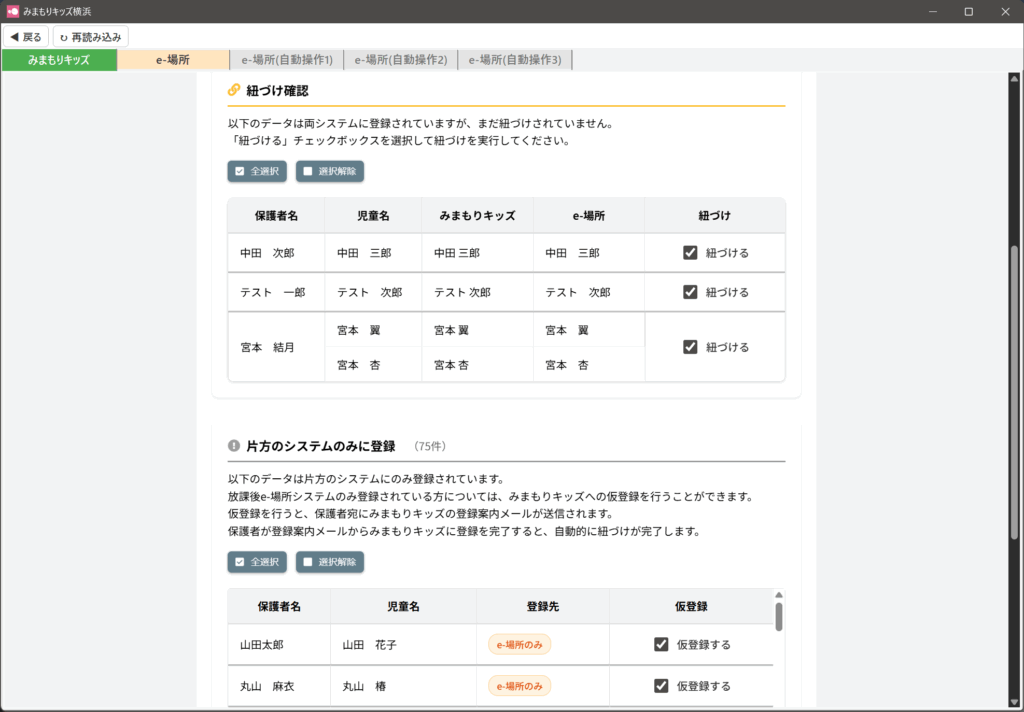Toggle 紐づける checkbox for テスト 一郎
The image size is (1024, 712).
(x=690, y=292)
